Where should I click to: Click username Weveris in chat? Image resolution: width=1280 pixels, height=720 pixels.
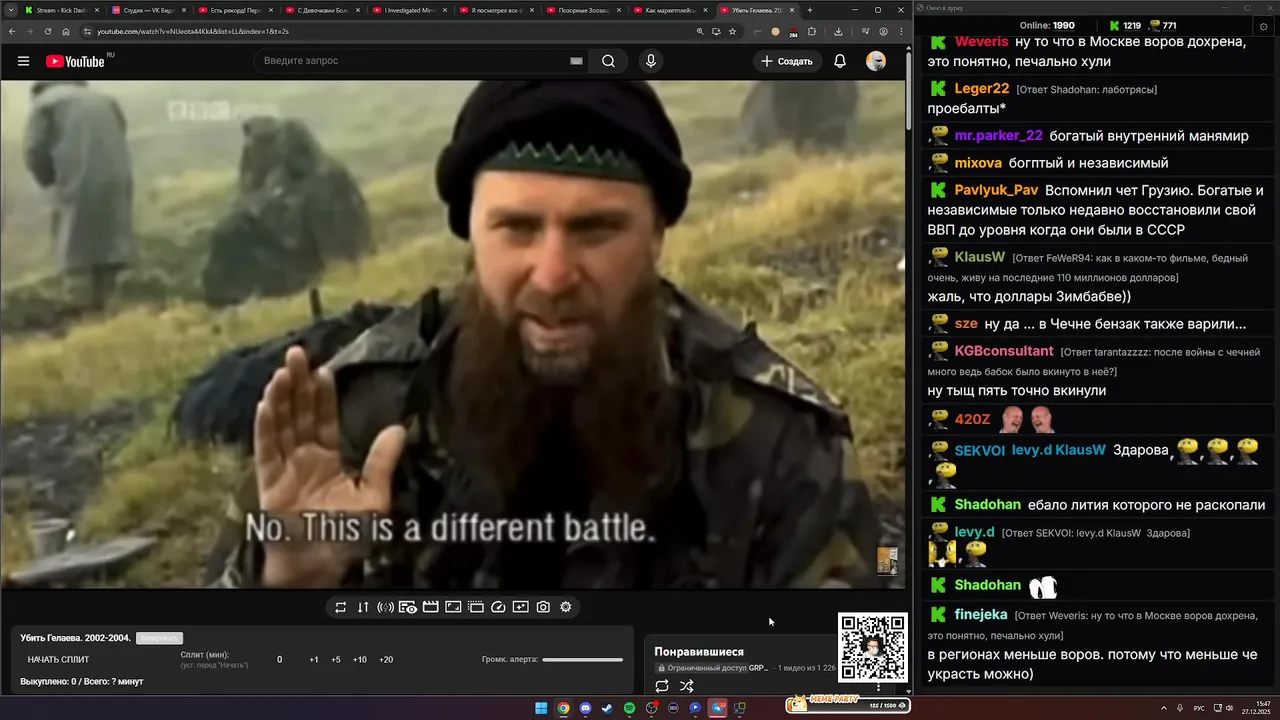[981, 42]
